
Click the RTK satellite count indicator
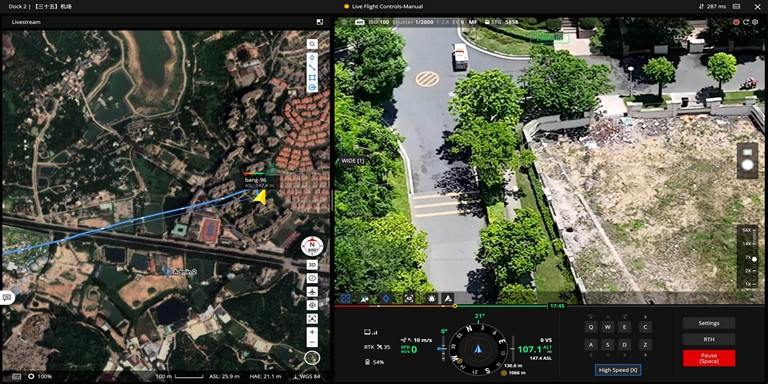click(x=377, y=347)
